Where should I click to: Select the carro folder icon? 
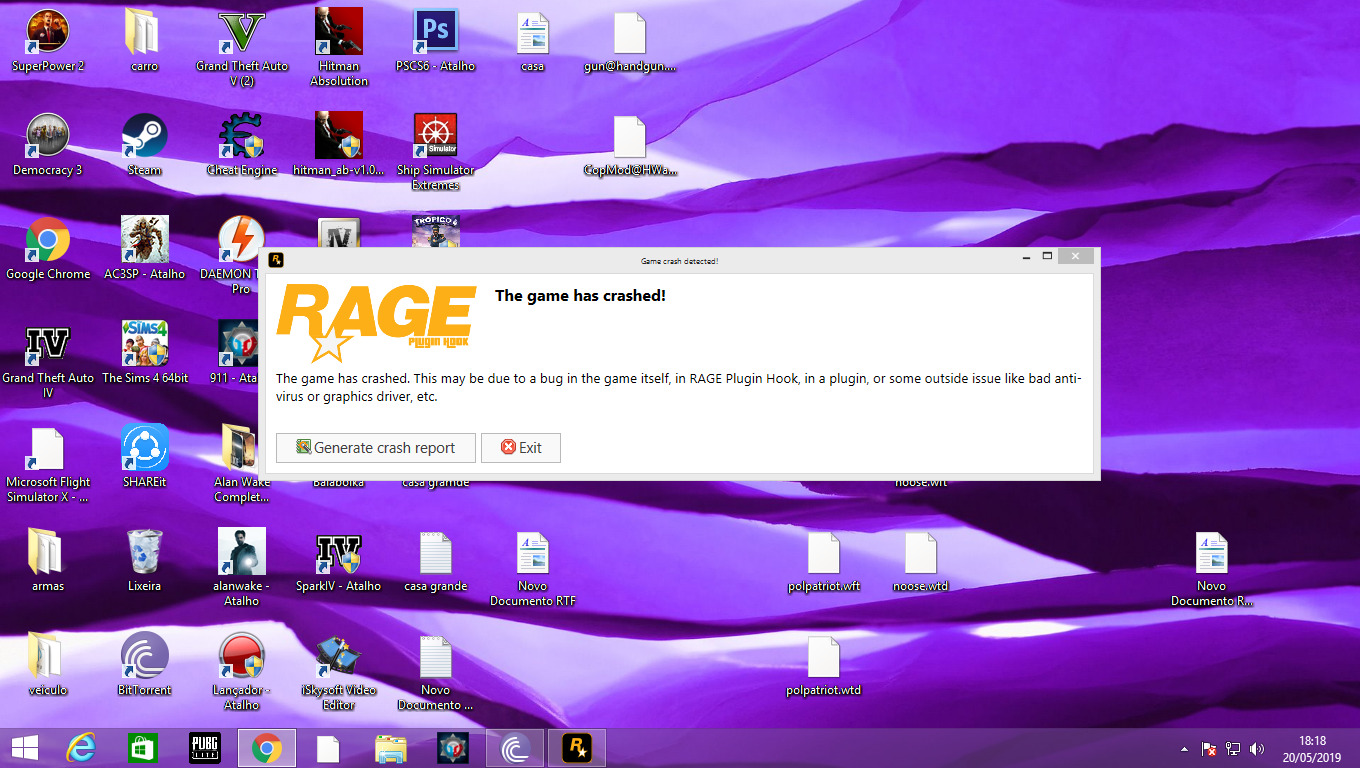pyautogui.click(x=144, y=42)
